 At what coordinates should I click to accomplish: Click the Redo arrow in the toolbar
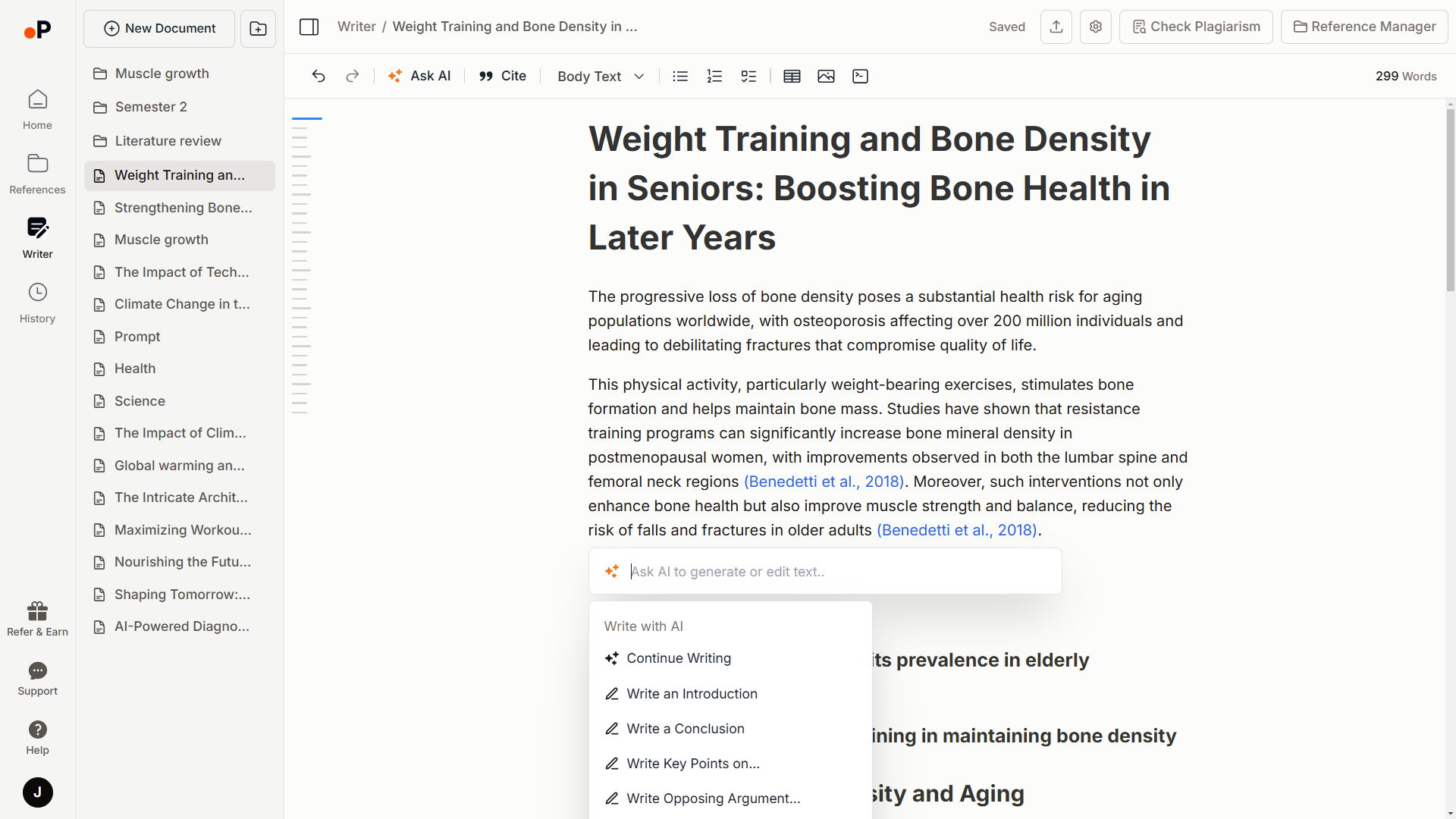[353, 76]
